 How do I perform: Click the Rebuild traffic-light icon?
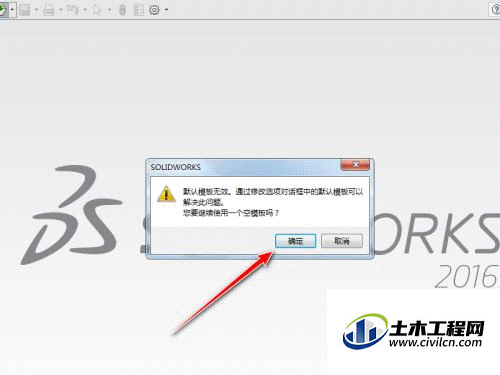122,10
